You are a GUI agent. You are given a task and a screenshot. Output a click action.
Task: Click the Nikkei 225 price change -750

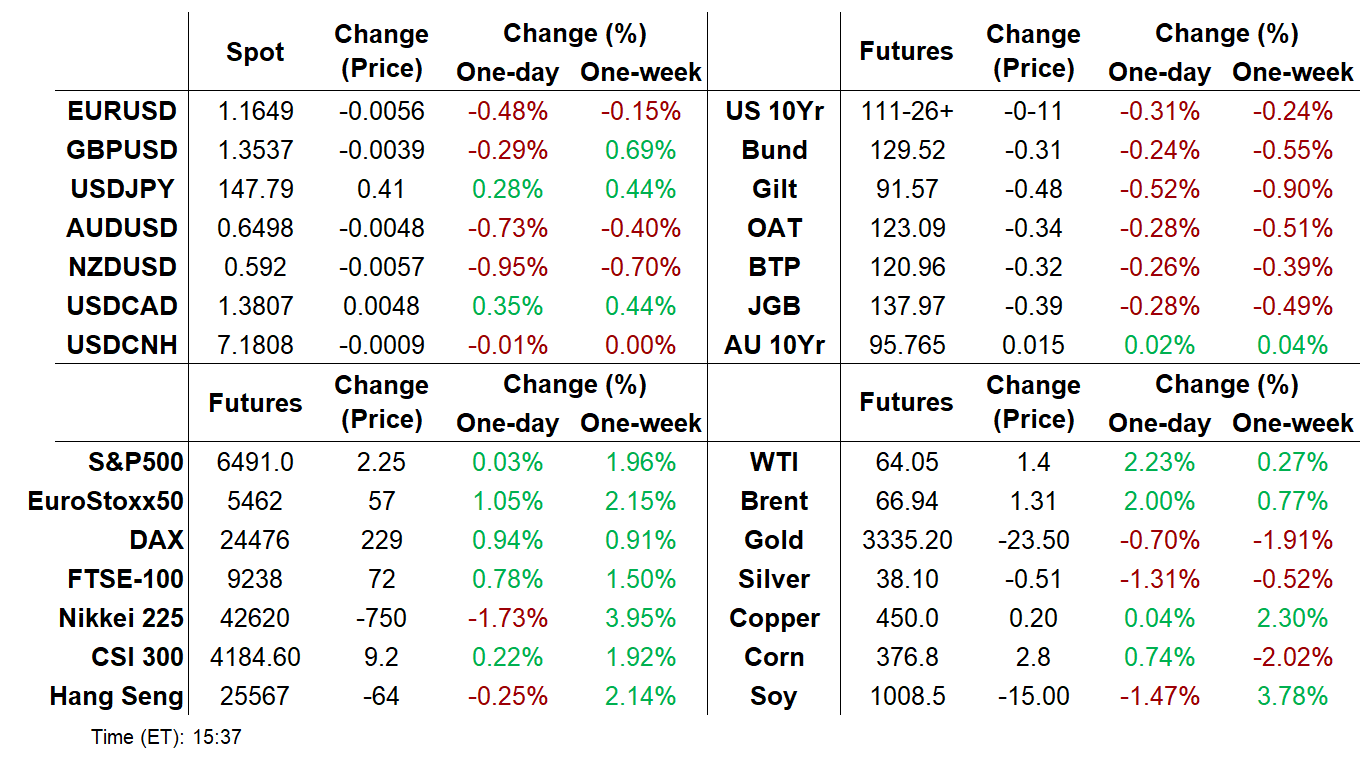[381, 618]
